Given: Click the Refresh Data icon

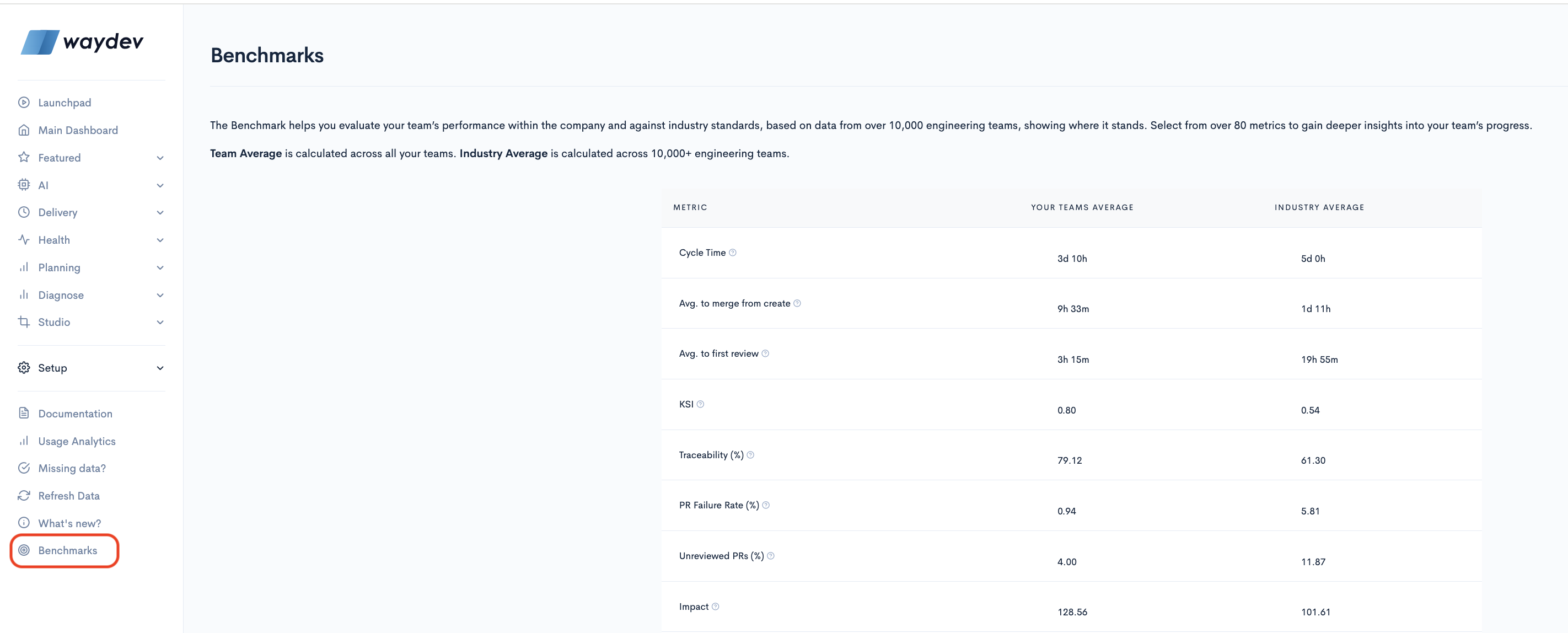Looking at the screenshot, I should 24,496.
